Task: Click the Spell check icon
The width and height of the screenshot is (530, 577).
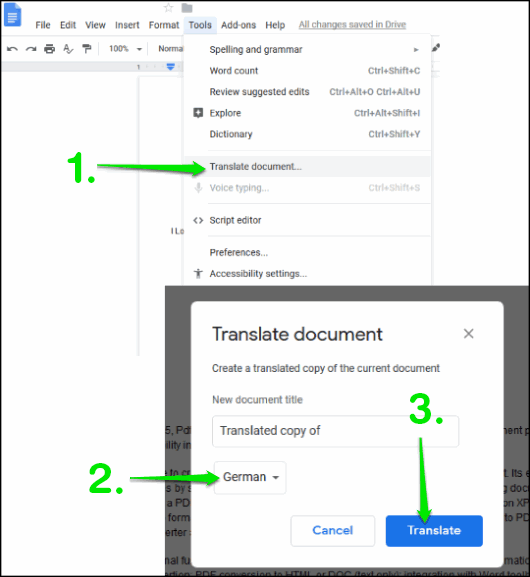Action: [68, 49]
